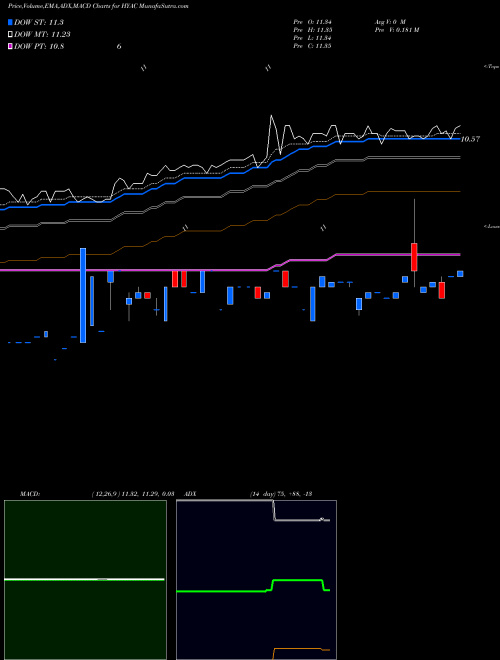Click the magenta DOW PT legend swatch
The width and height of the screenshot is (500, 660).
[x=11, y=46]
